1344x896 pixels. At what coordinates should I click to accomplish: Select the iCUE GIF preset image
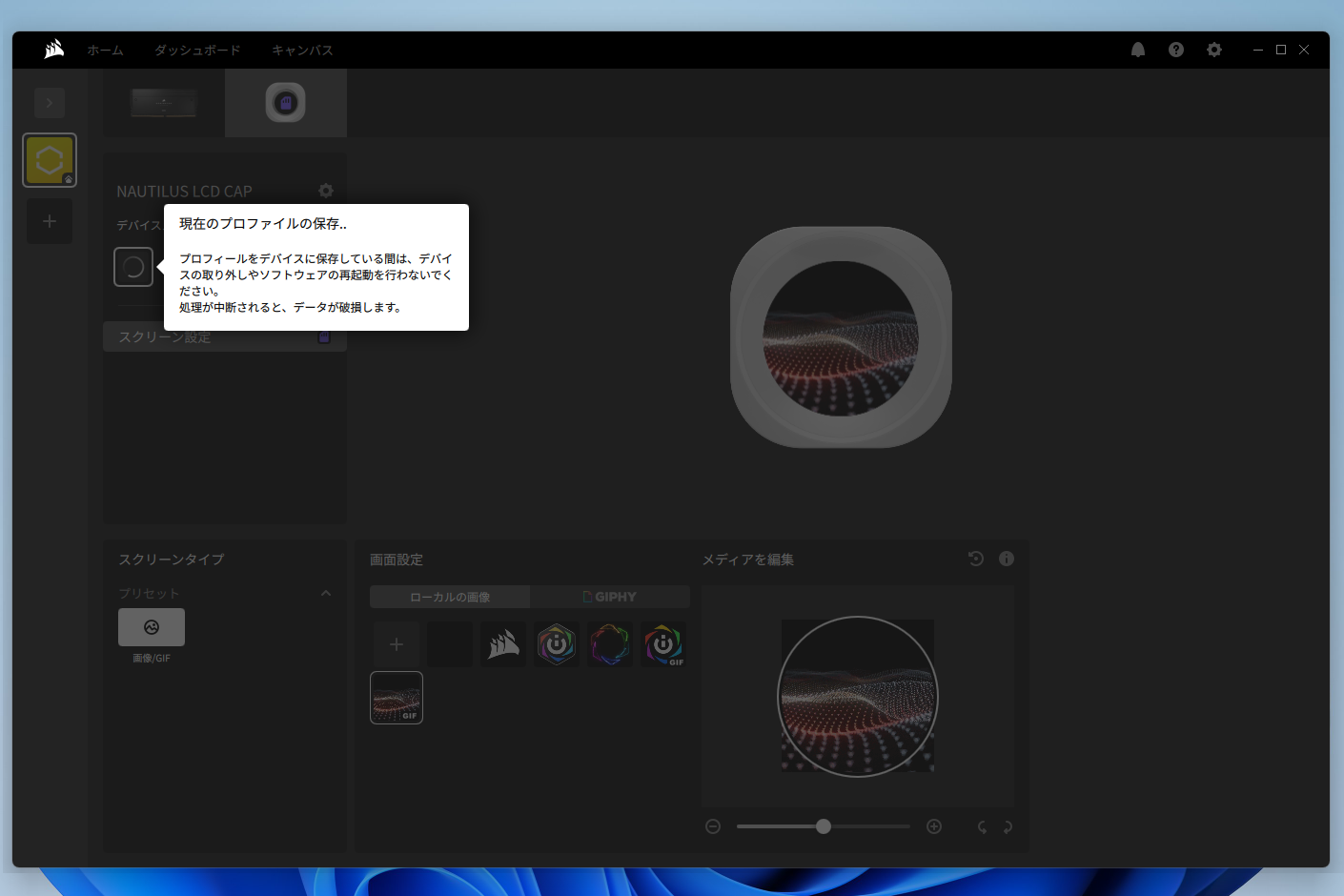tap(663, 644)
